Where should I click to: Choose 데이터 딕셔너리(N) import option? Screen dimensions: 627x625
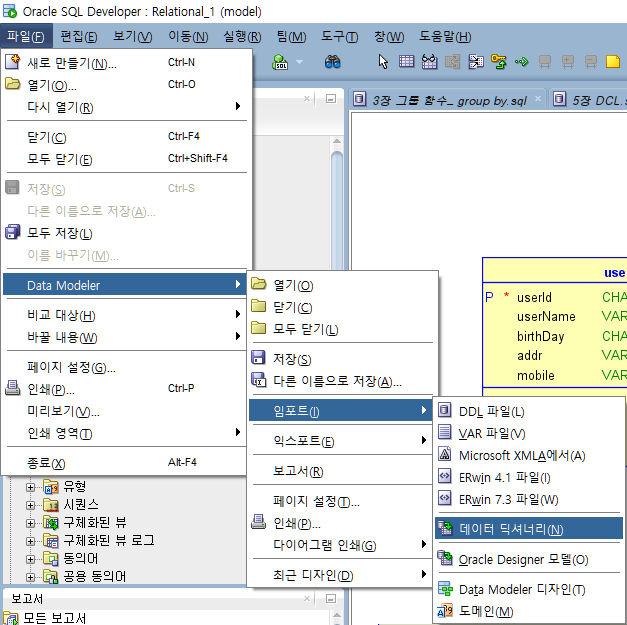point(529,529)
